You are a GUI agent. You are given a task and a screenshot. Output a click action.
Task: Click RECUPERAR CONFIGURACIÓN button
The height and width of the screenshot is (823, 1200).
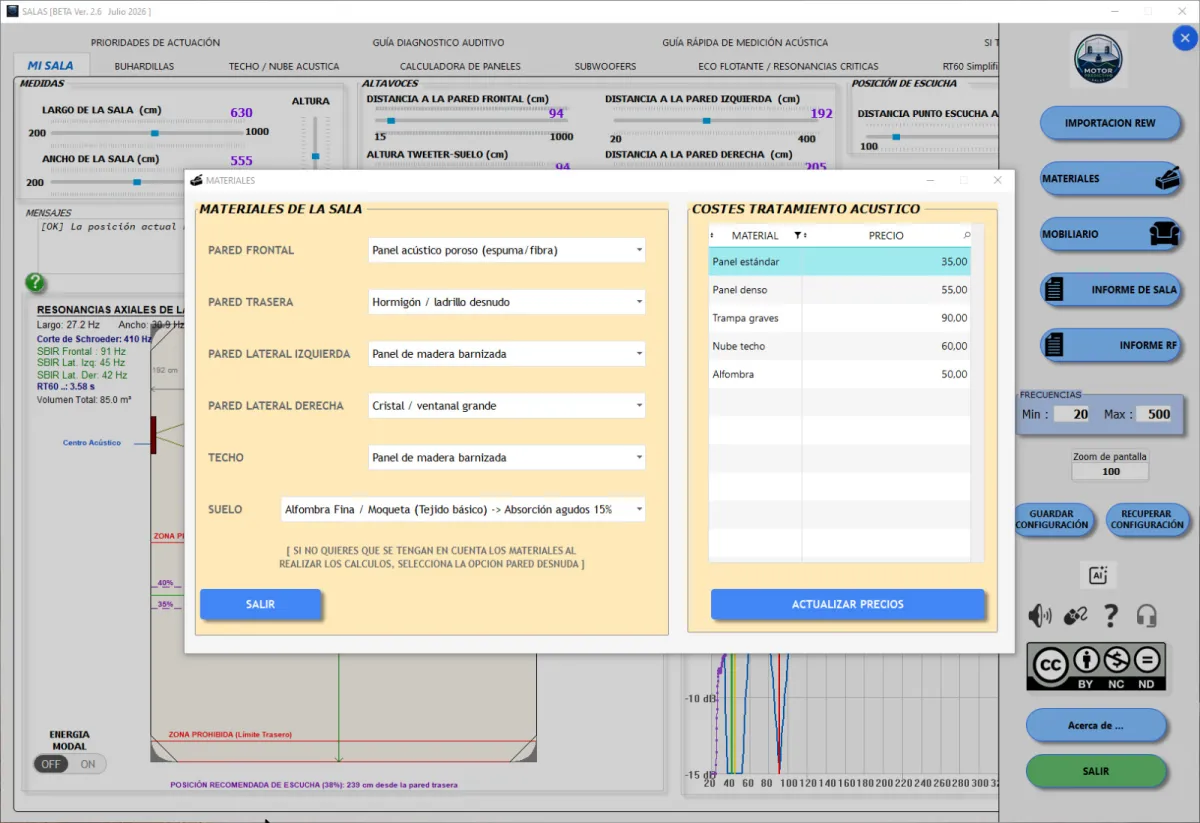[1146, 519]
